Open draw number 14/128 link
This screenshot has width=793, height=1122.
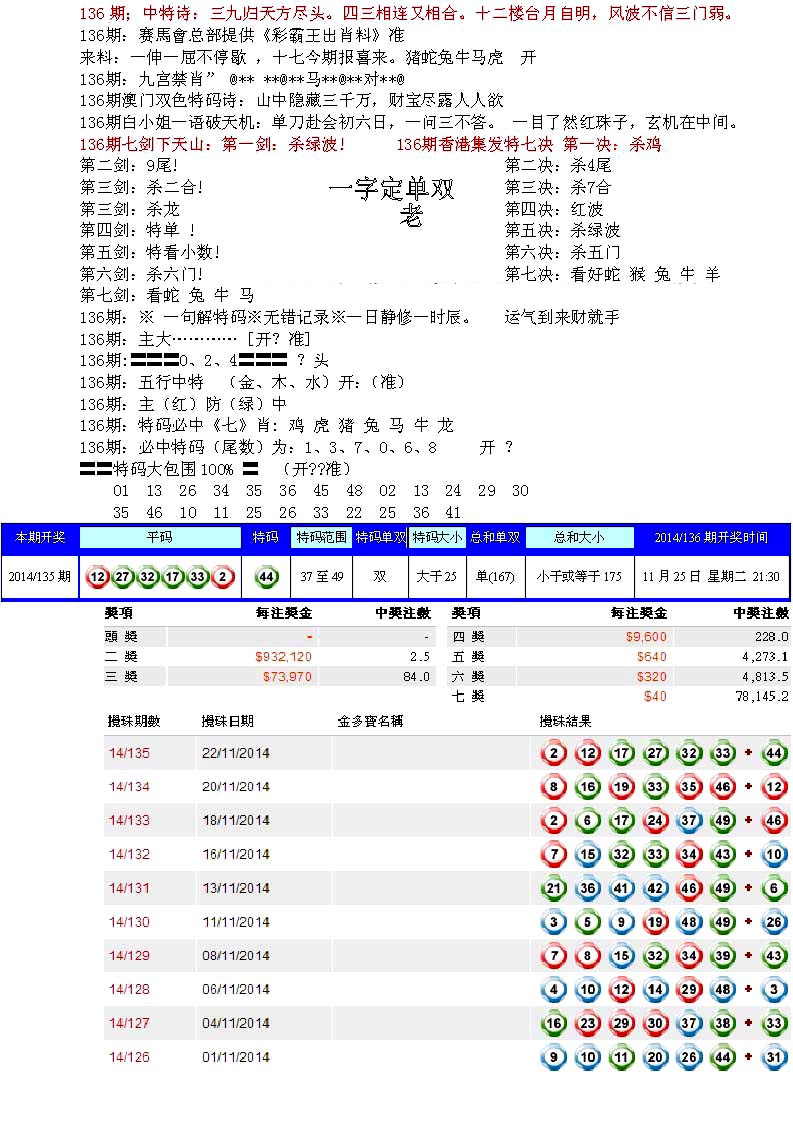tap(130, 990)
